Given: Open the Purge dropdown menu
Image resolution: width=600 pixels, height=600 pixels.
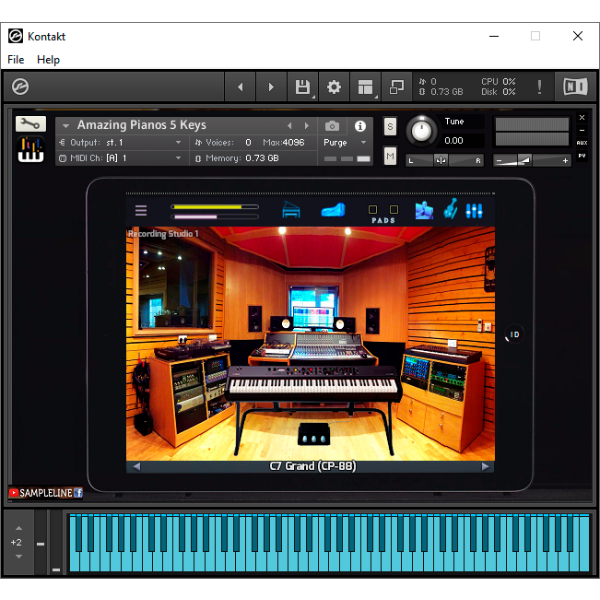Looking at the screenshot, I should click(x=344, y=142).
